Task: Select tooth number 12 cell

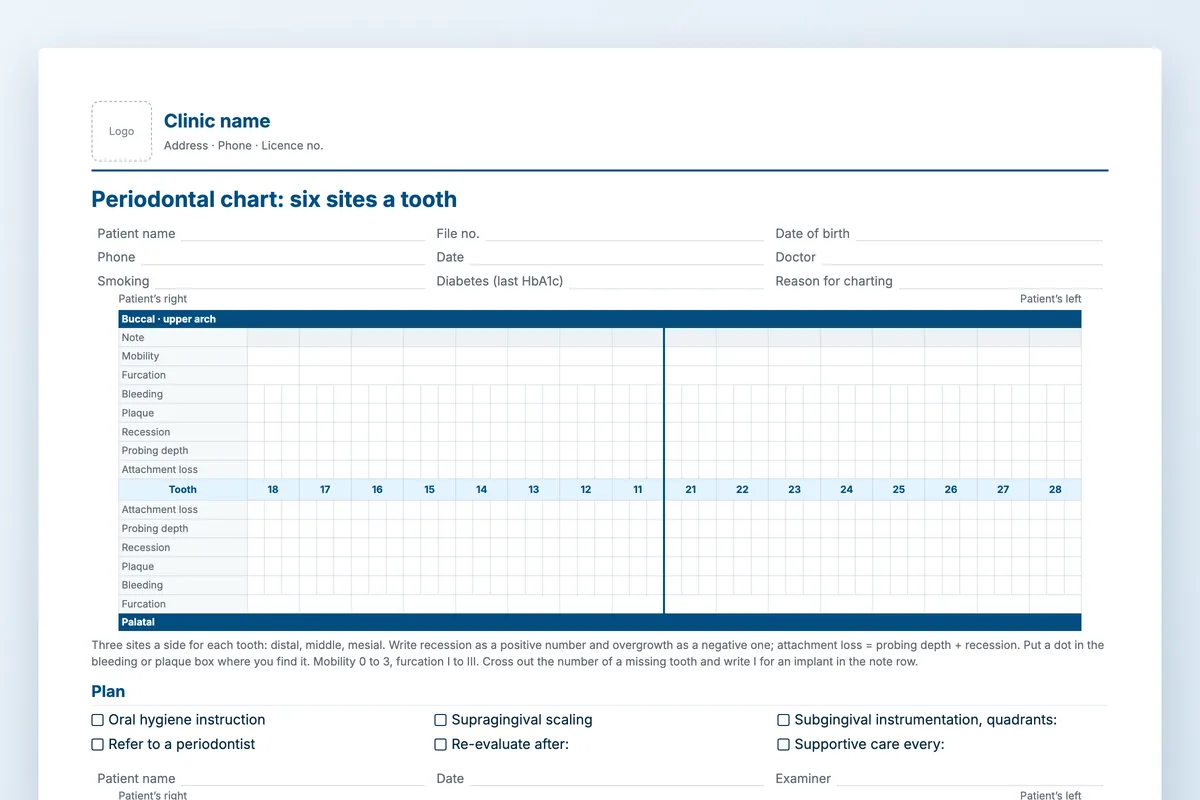Action: 586,490
